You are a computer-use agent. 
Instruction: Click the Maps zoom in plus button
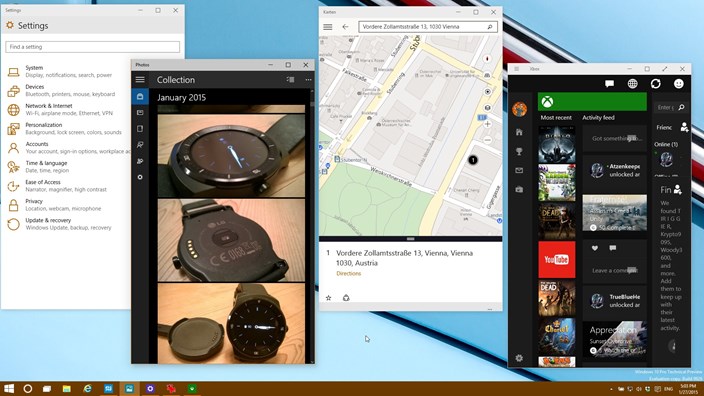pos(488,124)
